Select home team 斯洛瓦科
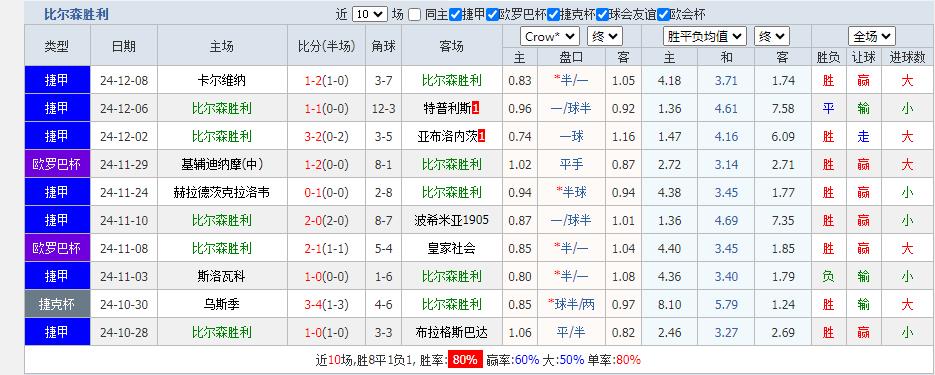 click(x=222, y=277)
